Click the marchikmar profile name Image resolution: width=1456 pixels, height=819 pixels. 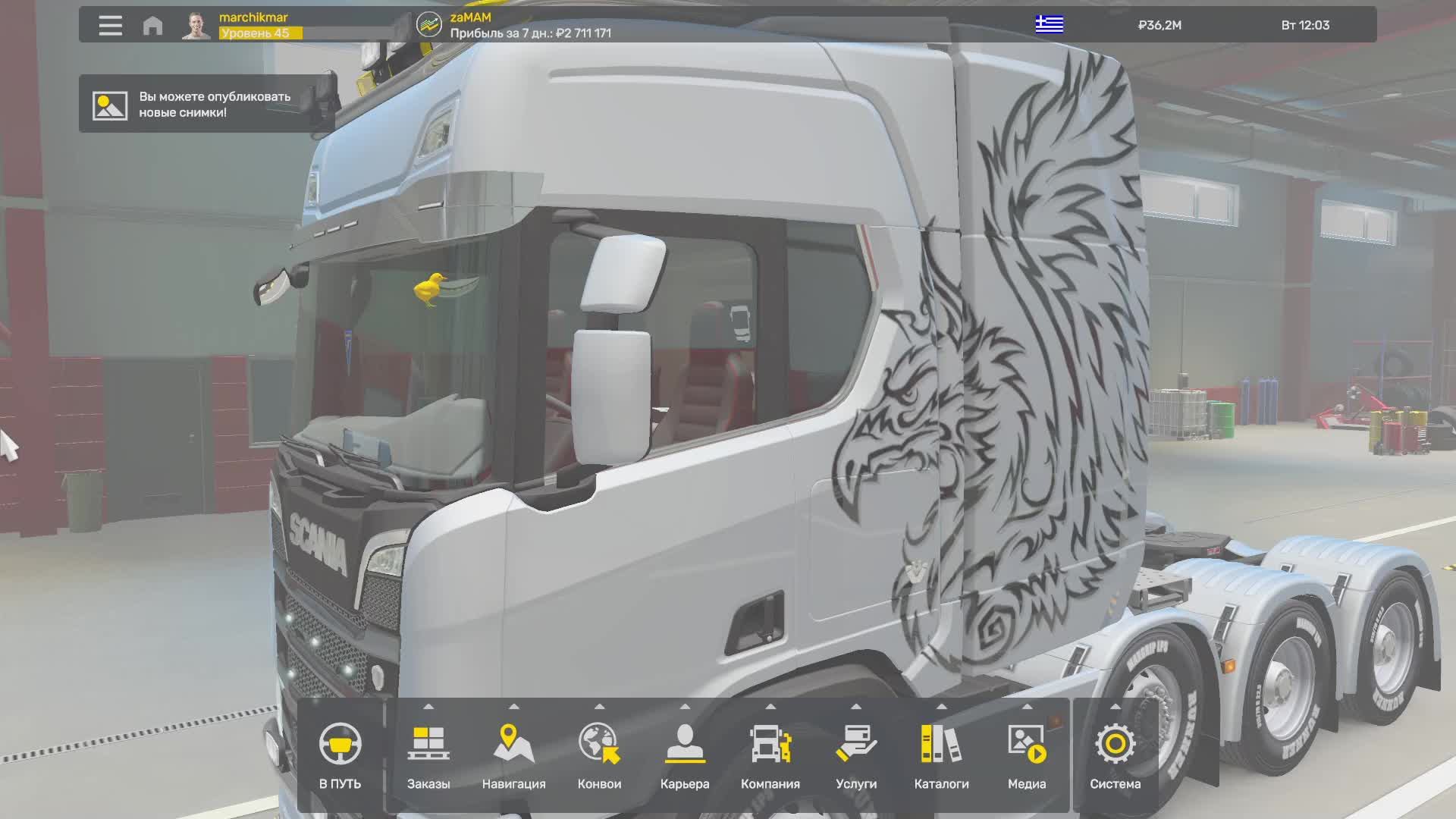253,17
